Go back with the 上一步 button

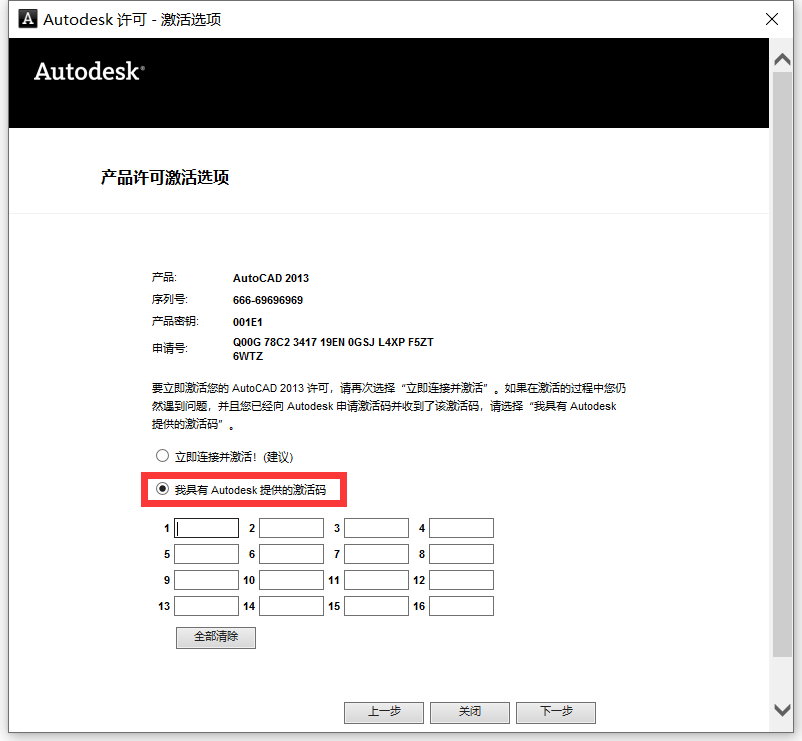pos(384,712)
